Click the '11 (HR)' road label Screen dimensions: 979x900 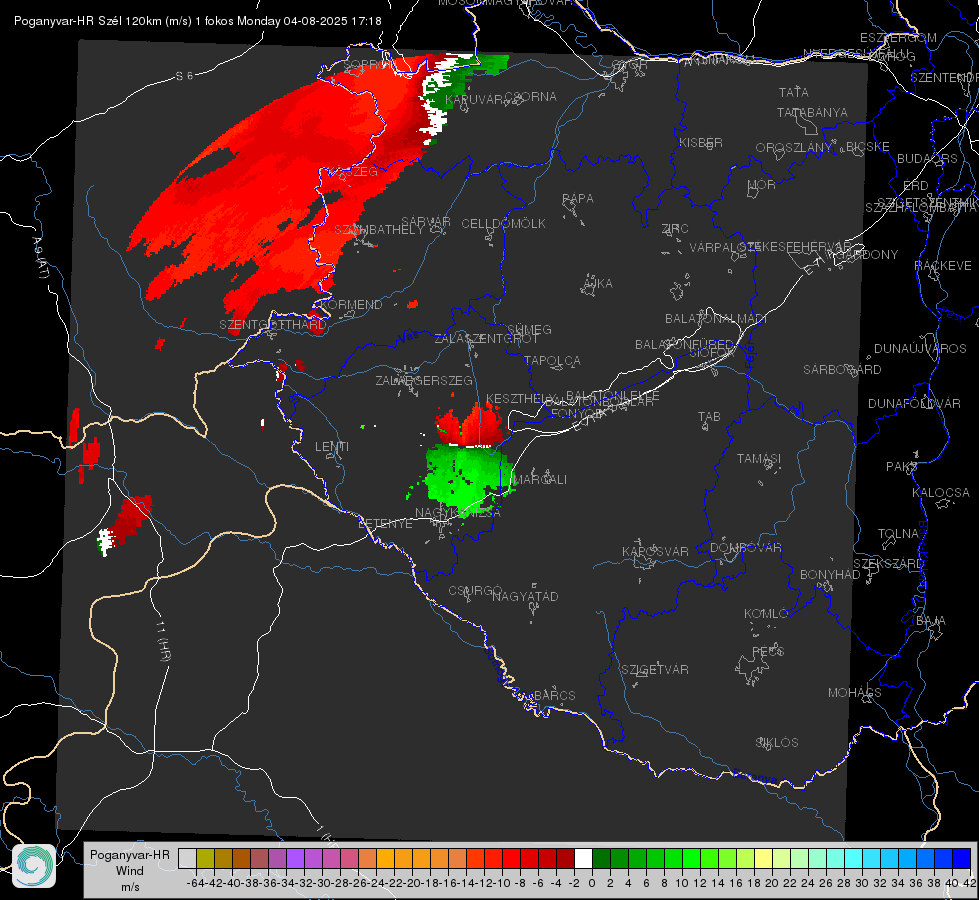point(163,641)
